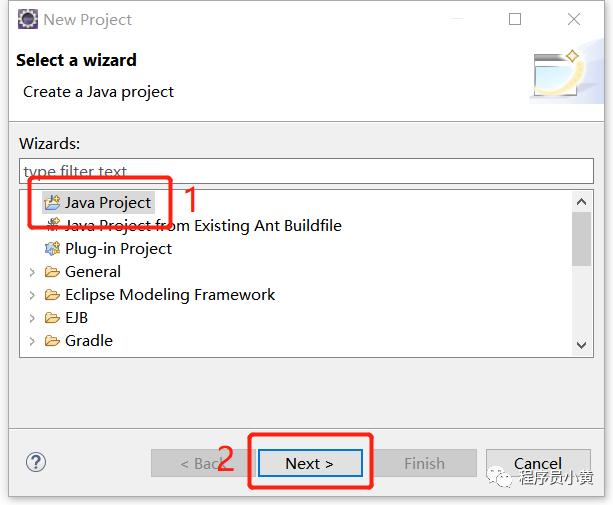Open the help question mark icon

(36, 462)
